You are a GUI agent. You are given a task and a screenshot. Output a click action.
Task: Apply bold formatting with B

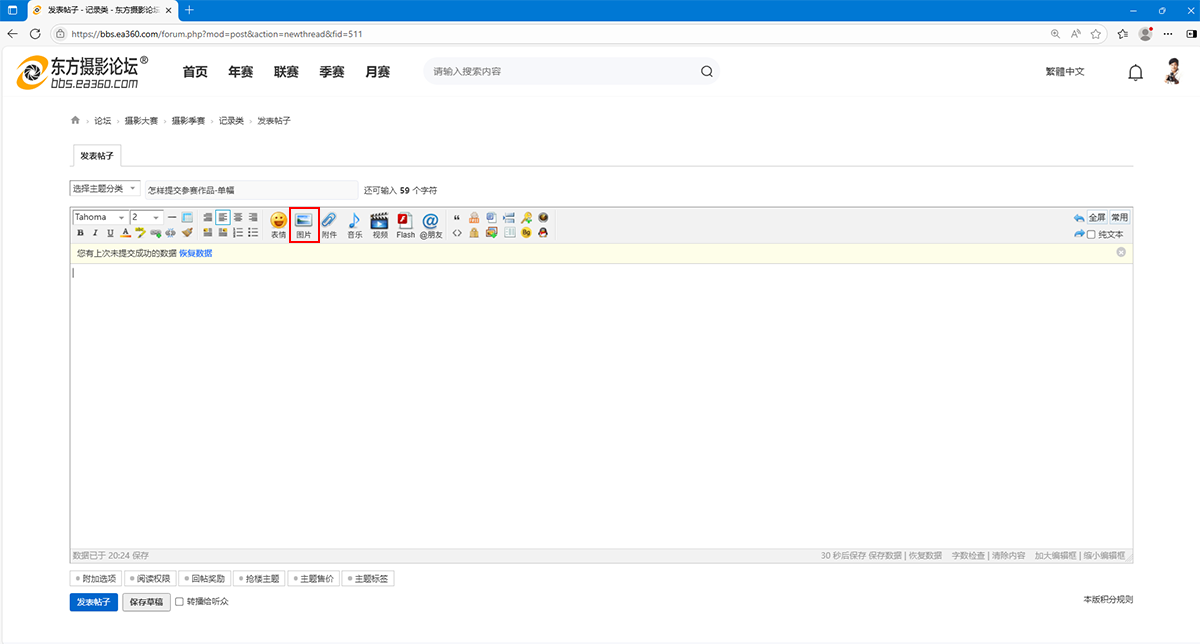tap(80, 233)
